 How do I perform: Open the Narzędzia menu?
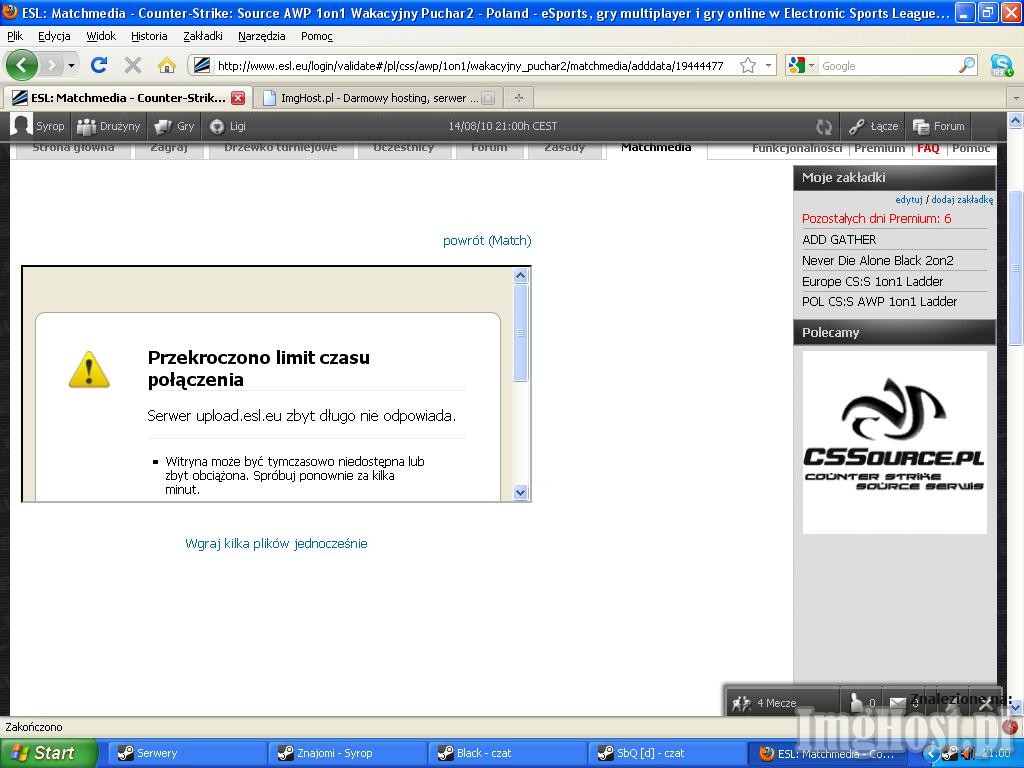pyautogui.click(x=261, y=36)
